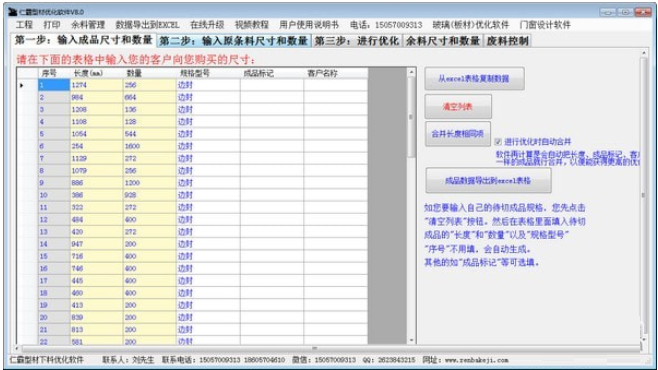Click the table's vertical scrollbar thumb
This screenshot has width=658, height=370.
(x=411, y=117)
